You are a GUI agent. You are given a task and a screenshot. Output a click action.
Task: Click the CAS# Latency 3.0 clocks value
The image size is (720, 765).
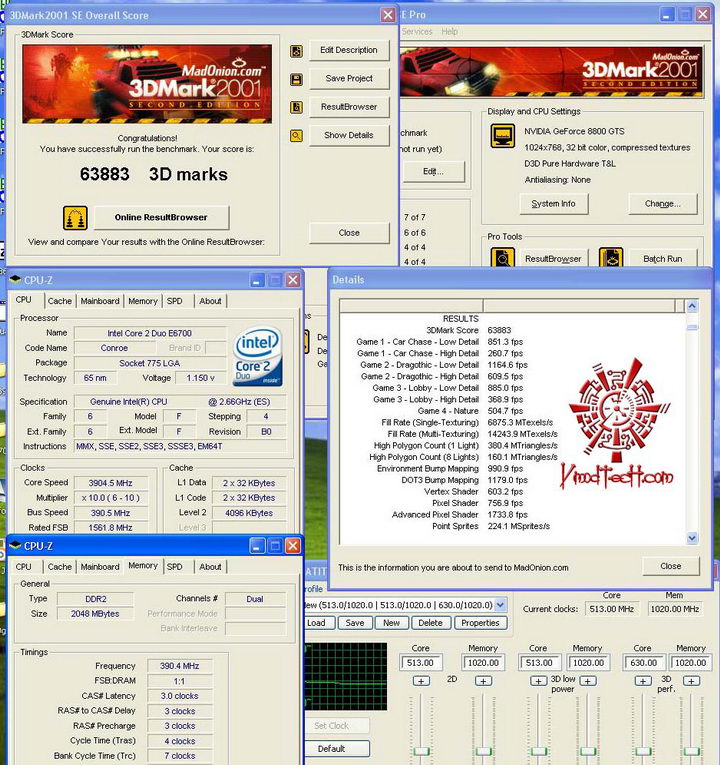coord(180,696)
